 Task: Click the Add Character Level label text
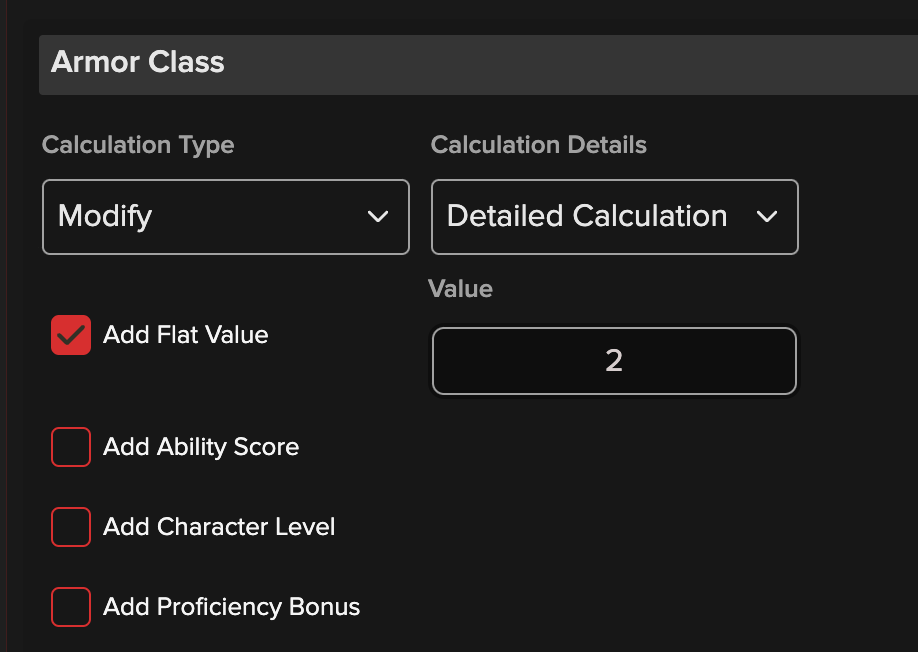[x=219, y=527]
